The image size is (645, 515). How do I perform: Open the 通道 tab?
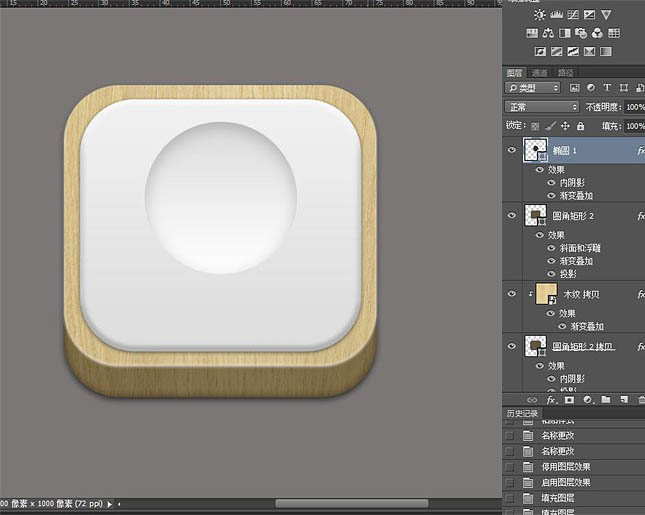pyautogui.click(x=539, y=73)
